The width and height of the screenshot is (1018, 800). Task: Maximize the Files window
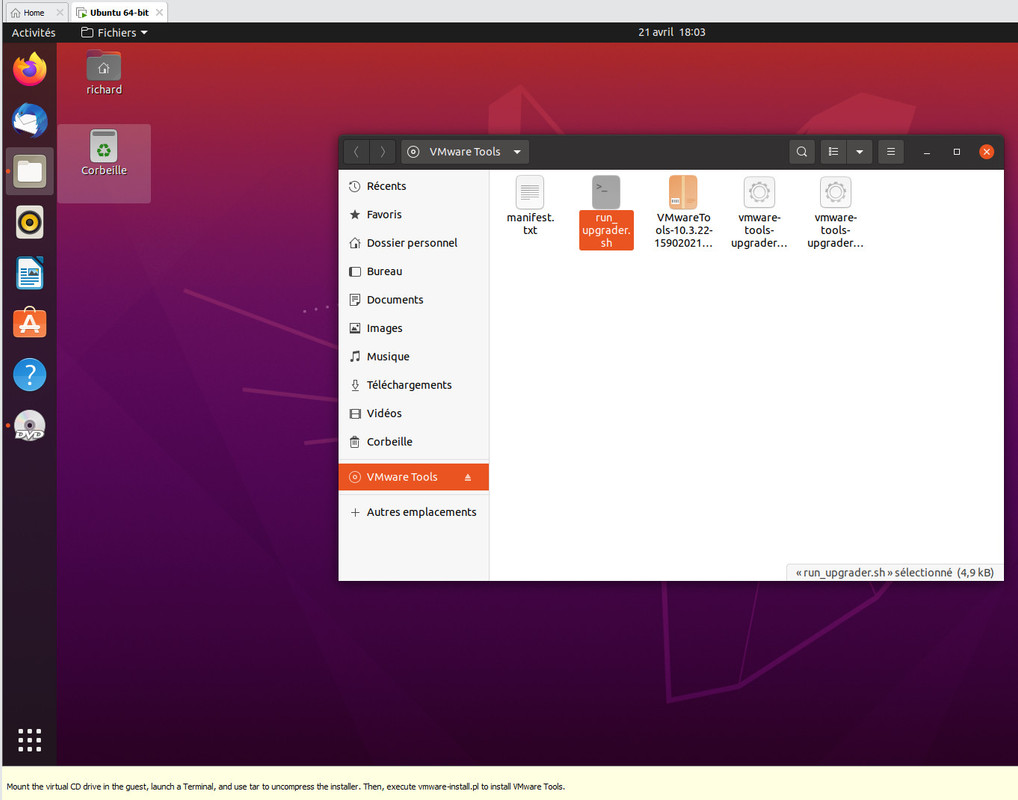click(x=956, y=152)
